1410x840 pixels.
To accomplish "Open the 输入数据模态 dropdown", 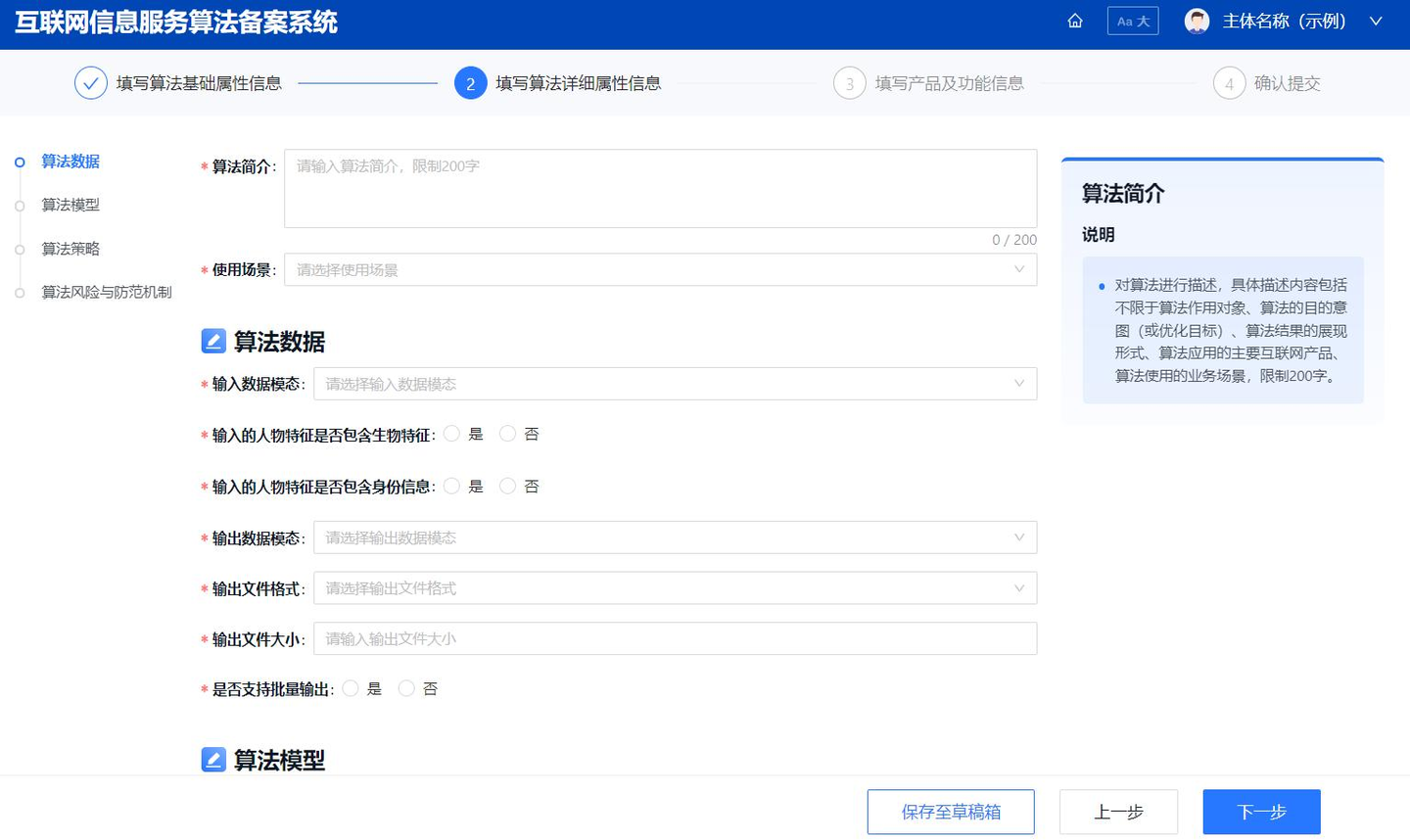I will pyautogui.click(x=675, y=384).
